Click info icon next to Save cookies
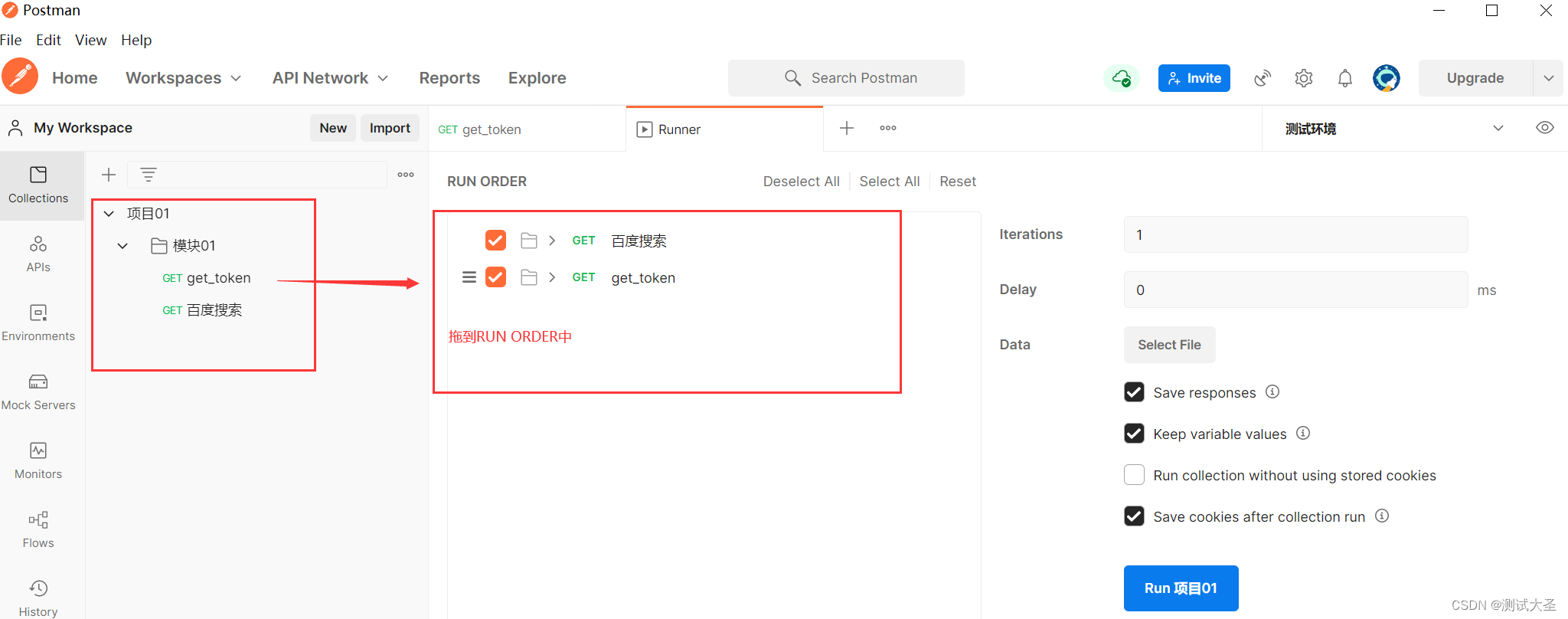The image size is (1568, 619). coord(1382,516)
